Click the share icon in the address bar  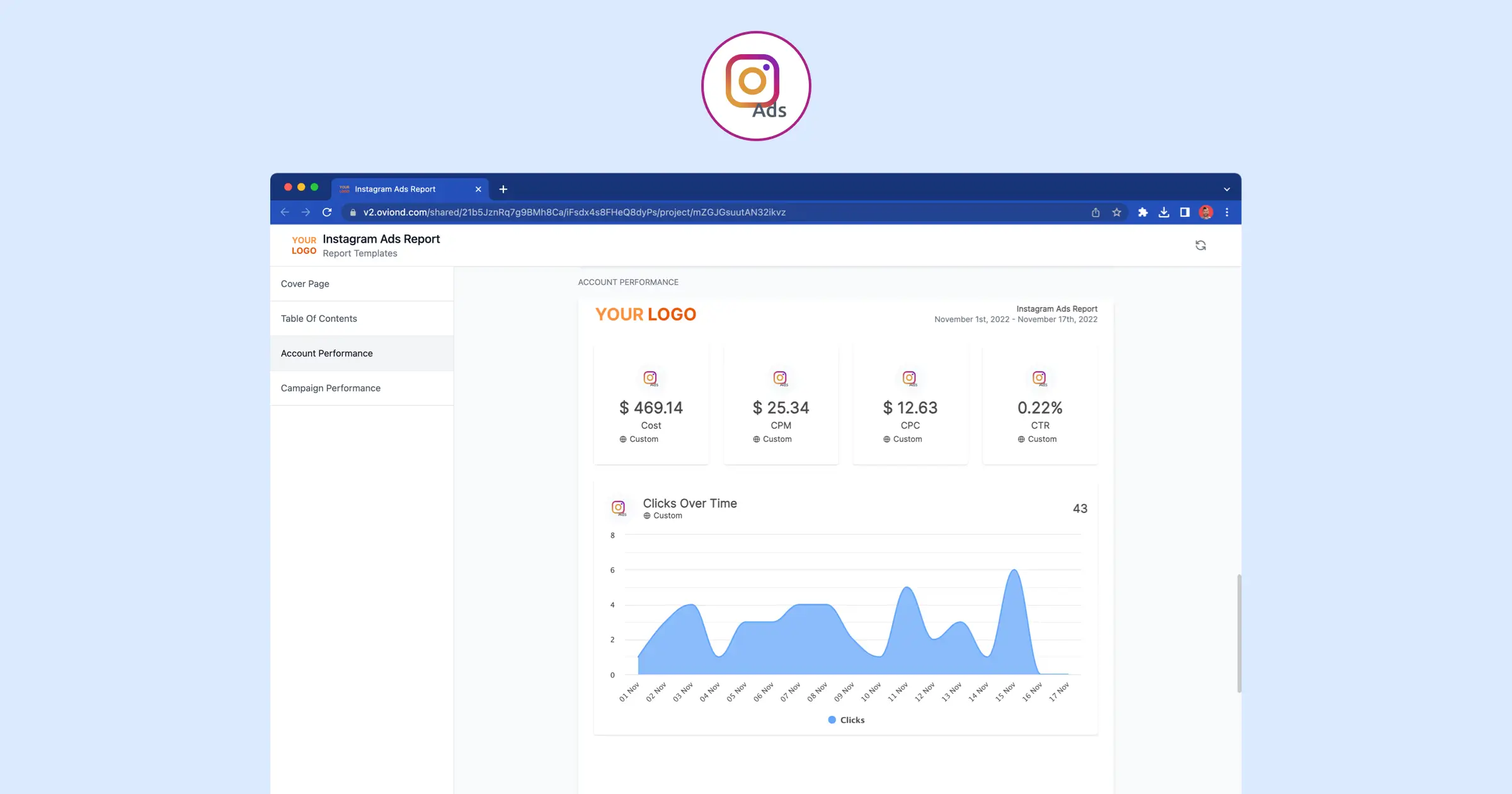click(1096, 212)
